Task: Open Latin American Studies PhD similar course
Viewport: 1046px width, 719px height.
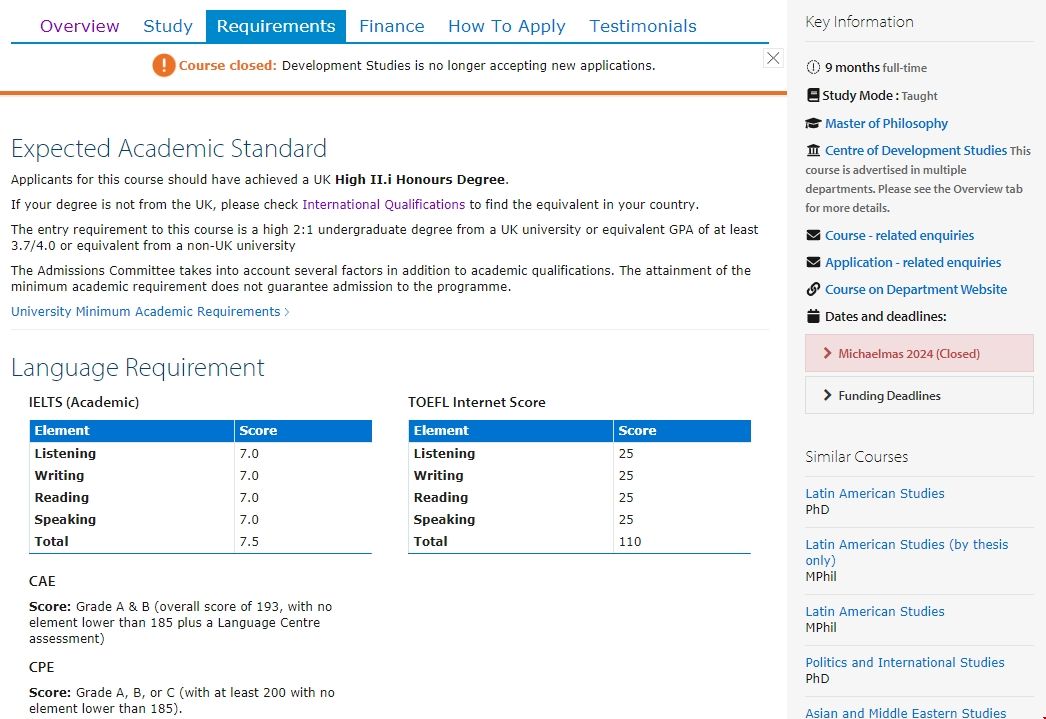Action: [874, 494]
